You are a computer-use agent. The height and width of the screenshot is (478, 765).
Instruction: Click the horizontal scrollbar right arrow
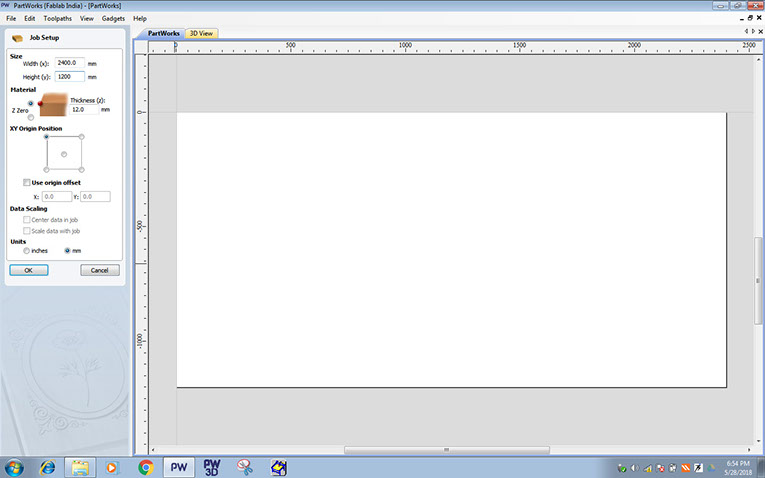[x=749, y=450]
